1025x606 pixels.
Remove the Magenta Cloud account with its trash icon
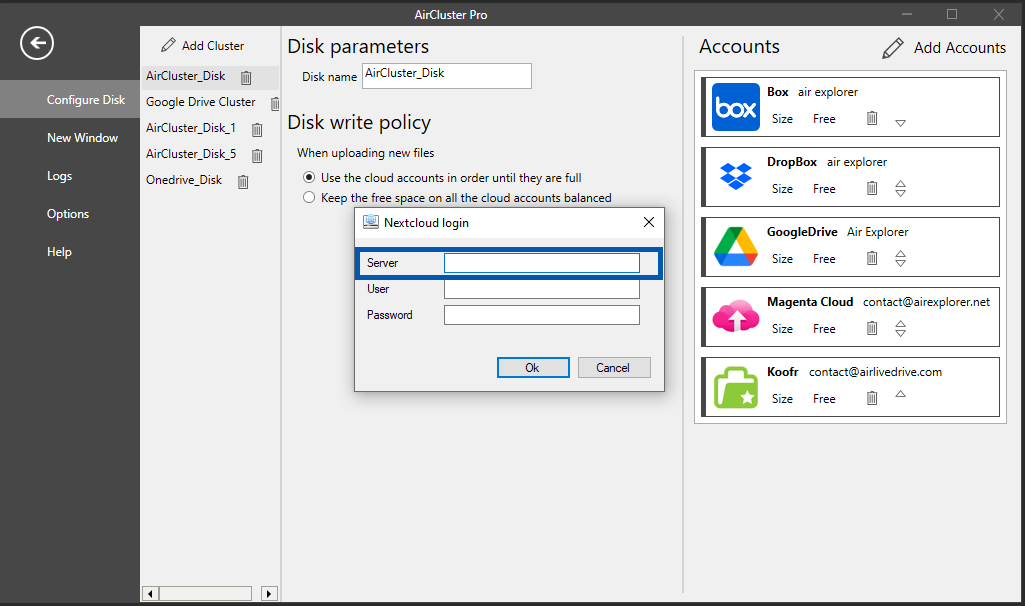point(871,328)
